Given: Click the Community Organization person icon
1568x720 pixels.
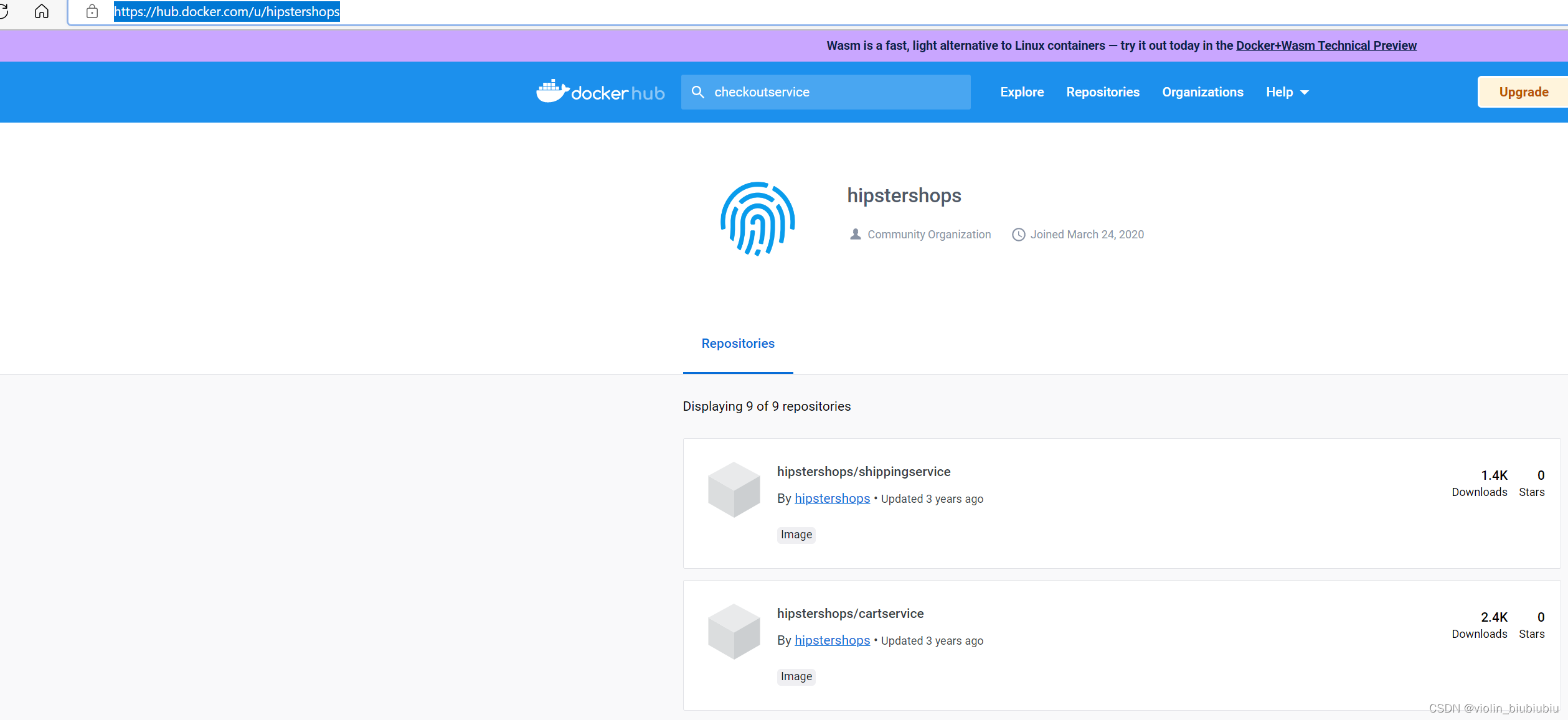Looking at the screenshot, I should [855, 235].
